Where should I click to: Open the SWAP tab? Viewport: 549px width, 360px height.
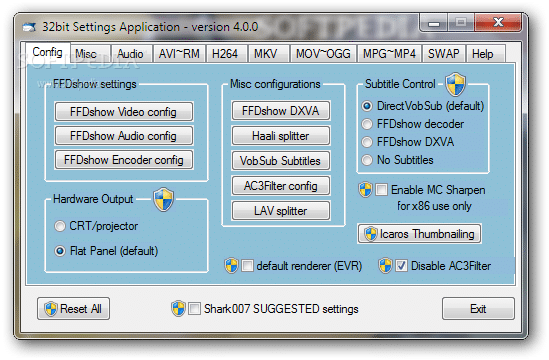click(x=444, y=54)
